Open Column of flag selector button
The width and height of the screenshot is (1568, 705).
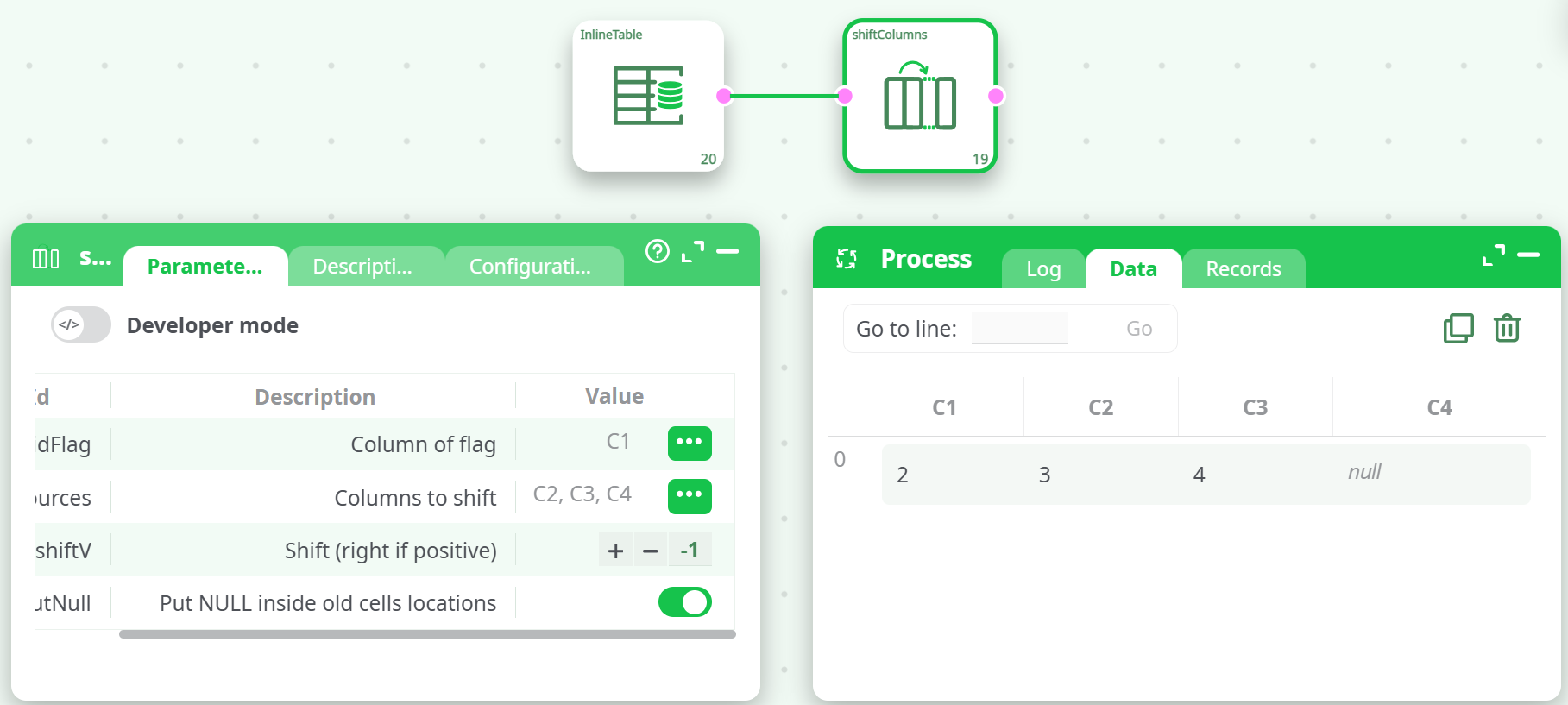click(x=690, y=443)
